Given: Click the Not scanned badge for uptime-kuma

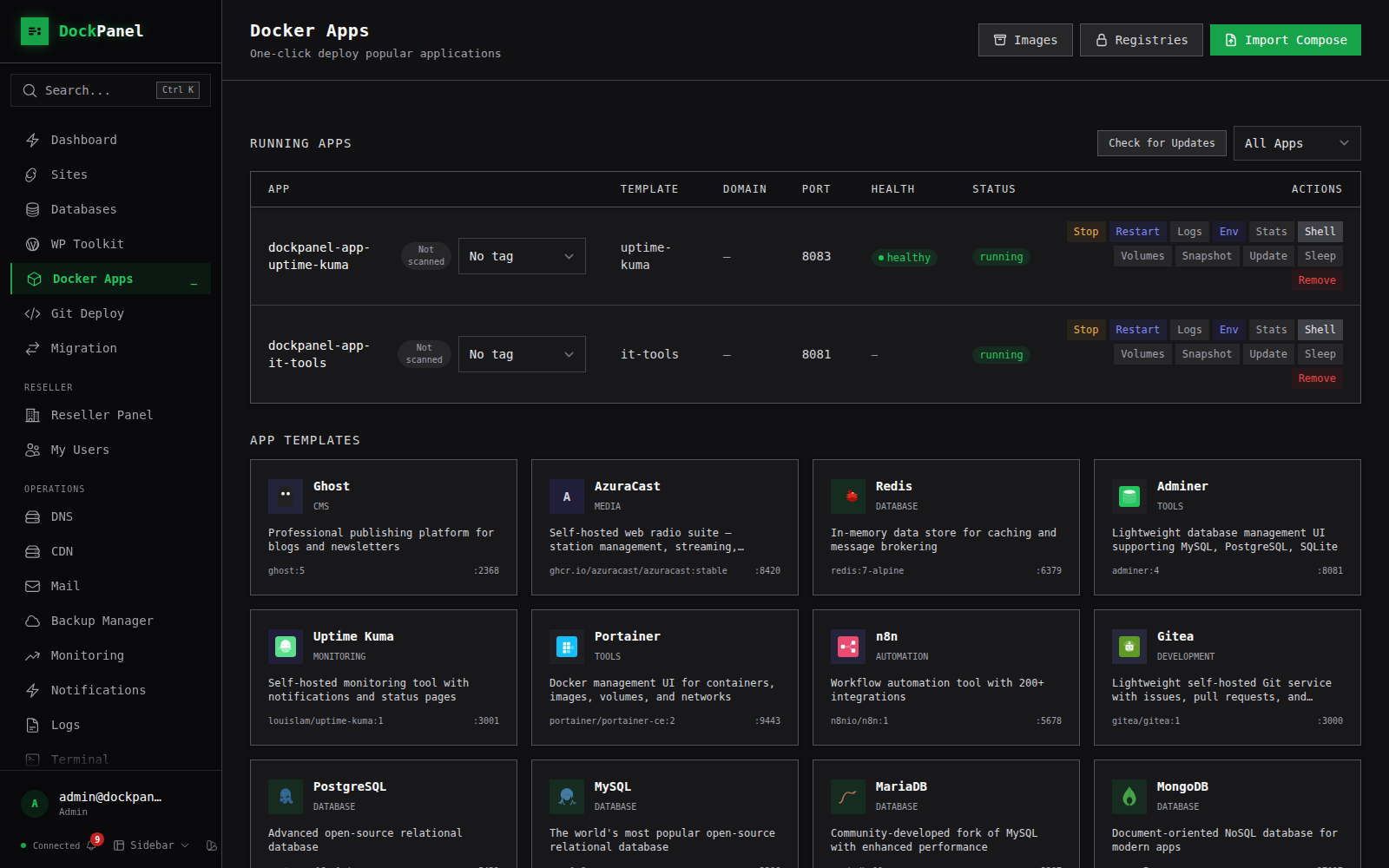Looking at the screenshot, I should point(426,256).
